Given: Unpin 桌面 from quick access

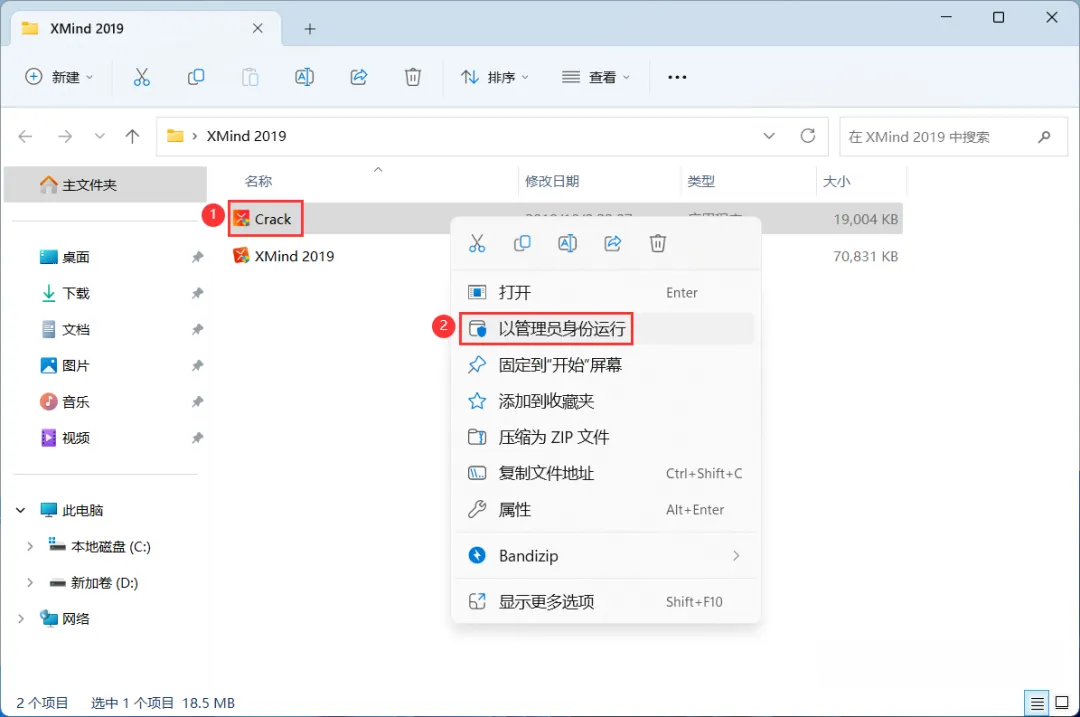Looking at the screenshot, I should click(x=198, y=257).
